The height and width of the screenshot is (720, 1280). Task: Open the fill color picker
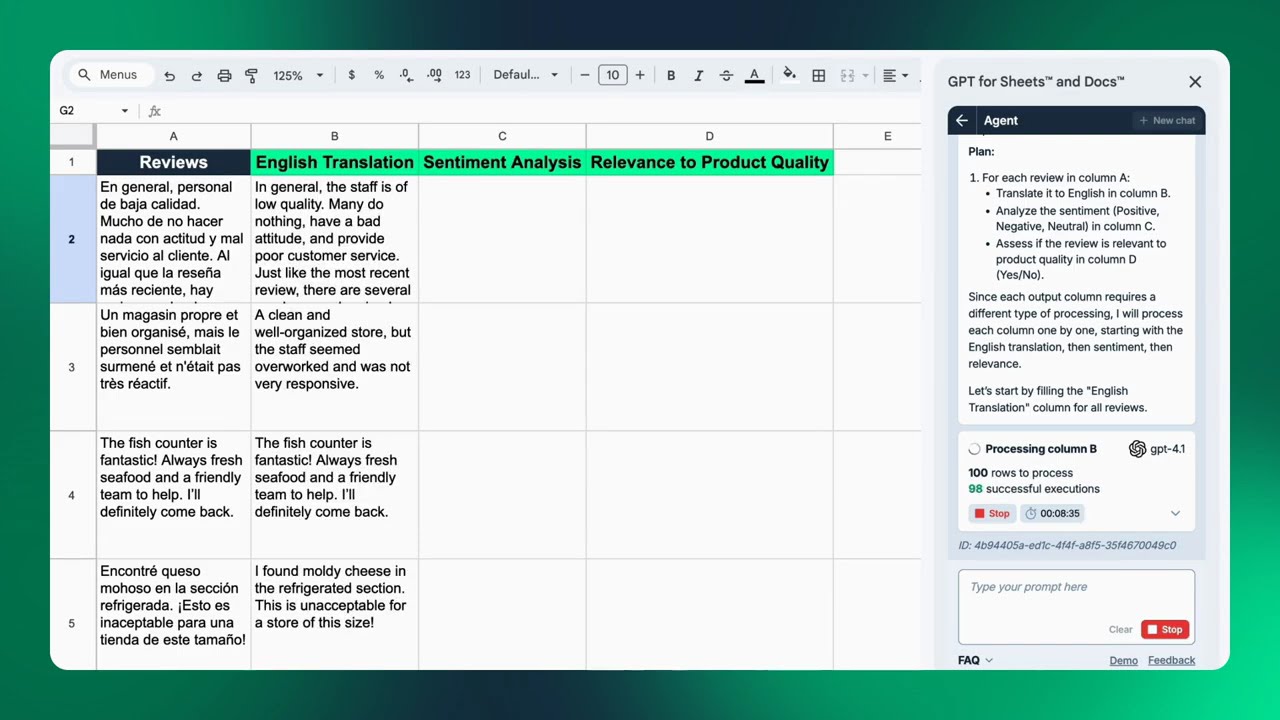tap(789, 74)
